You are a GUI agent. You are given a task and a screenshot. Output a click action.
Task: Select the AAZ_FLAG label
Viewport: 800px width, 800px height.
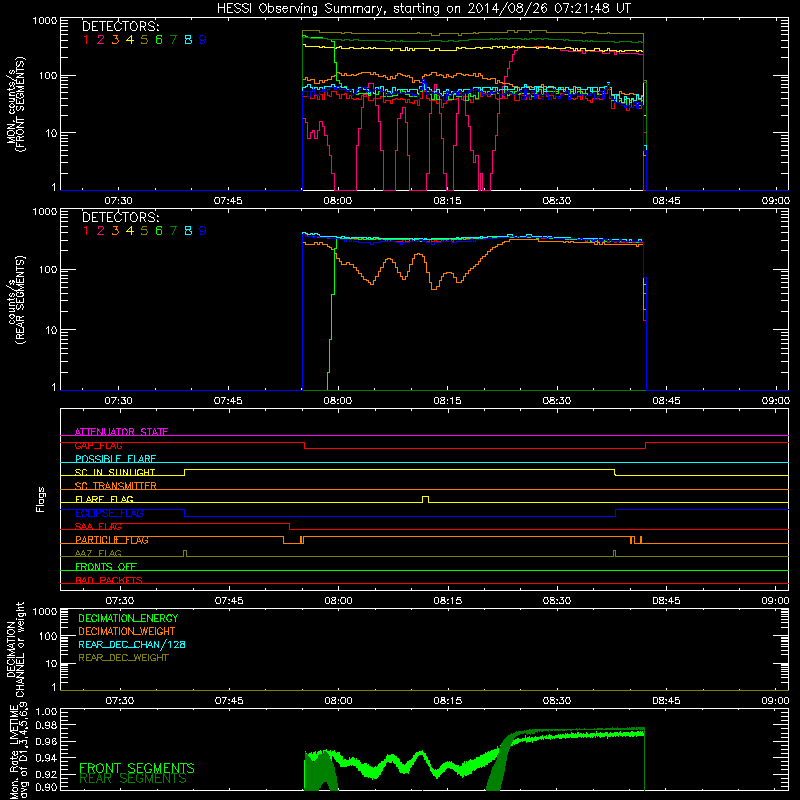point(98,554)
